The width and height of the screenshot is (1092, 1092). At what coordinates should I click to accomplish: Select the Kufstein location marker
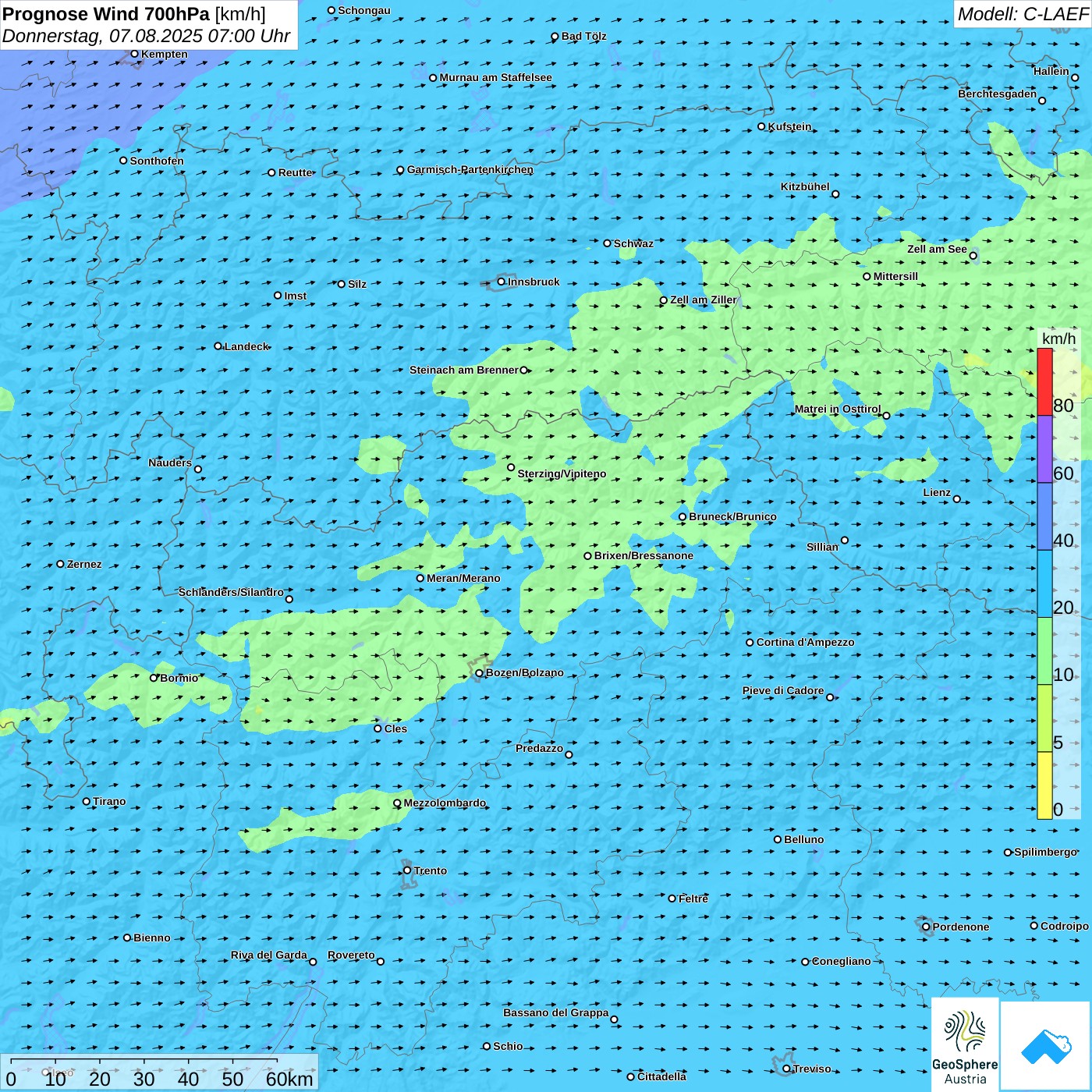pos(762,126)
